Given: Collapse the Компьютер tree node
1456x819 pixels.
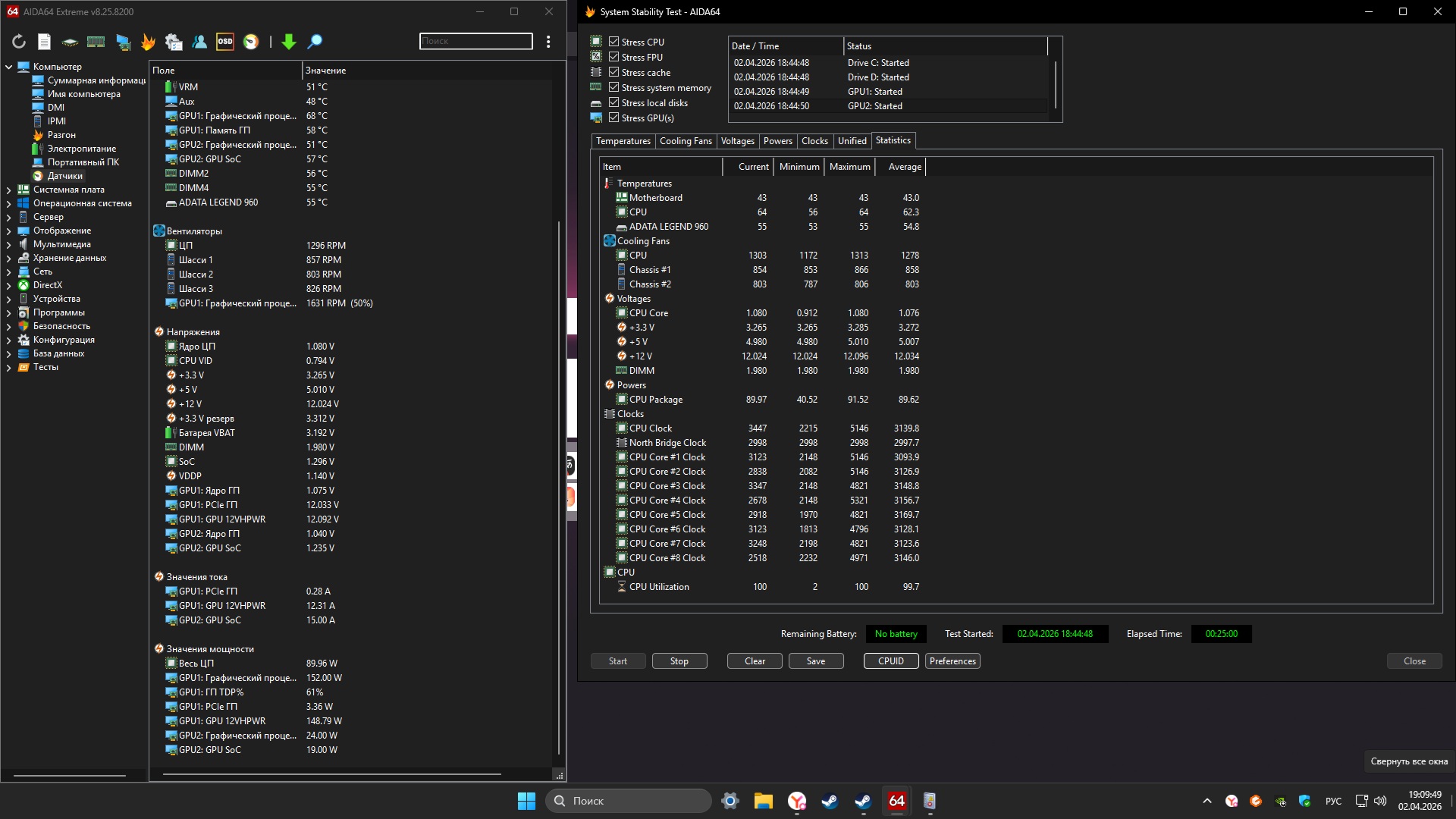Looking at the screenshot, I should (8, 67).
